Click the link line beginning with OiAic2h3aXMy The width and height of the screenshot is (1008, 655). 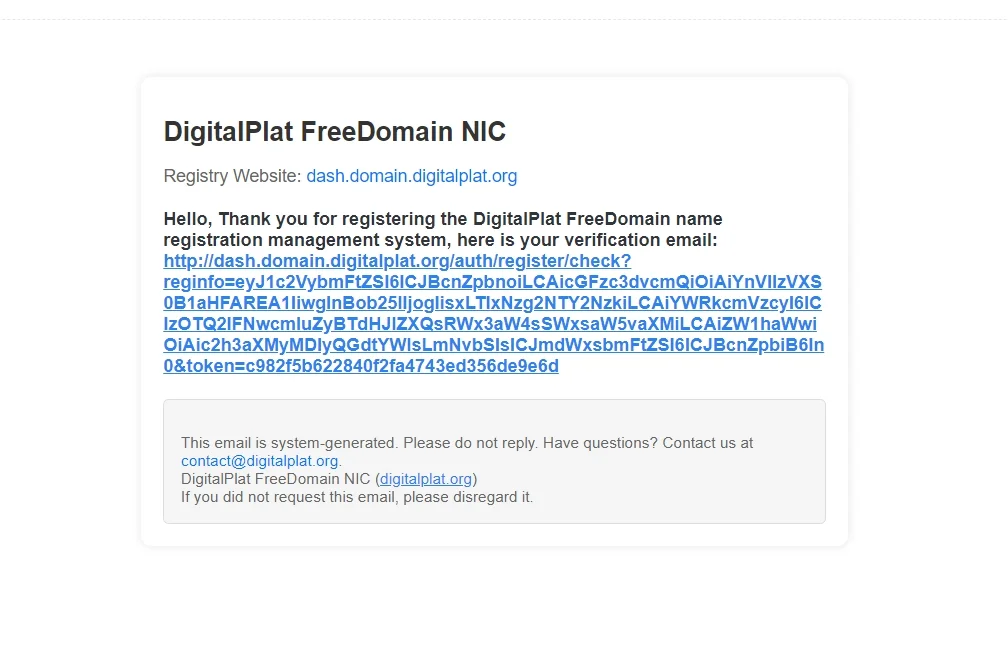[494, 345]
